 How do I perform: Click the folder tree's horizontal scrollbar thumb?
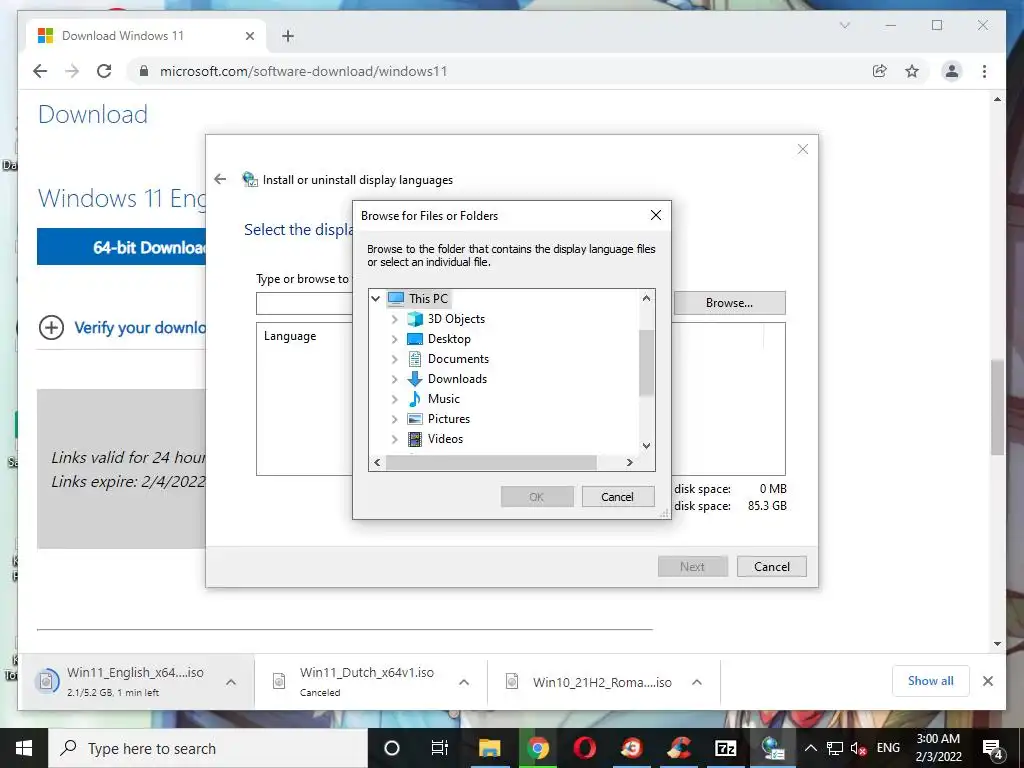pyautogui.click(x=490, y=462)
